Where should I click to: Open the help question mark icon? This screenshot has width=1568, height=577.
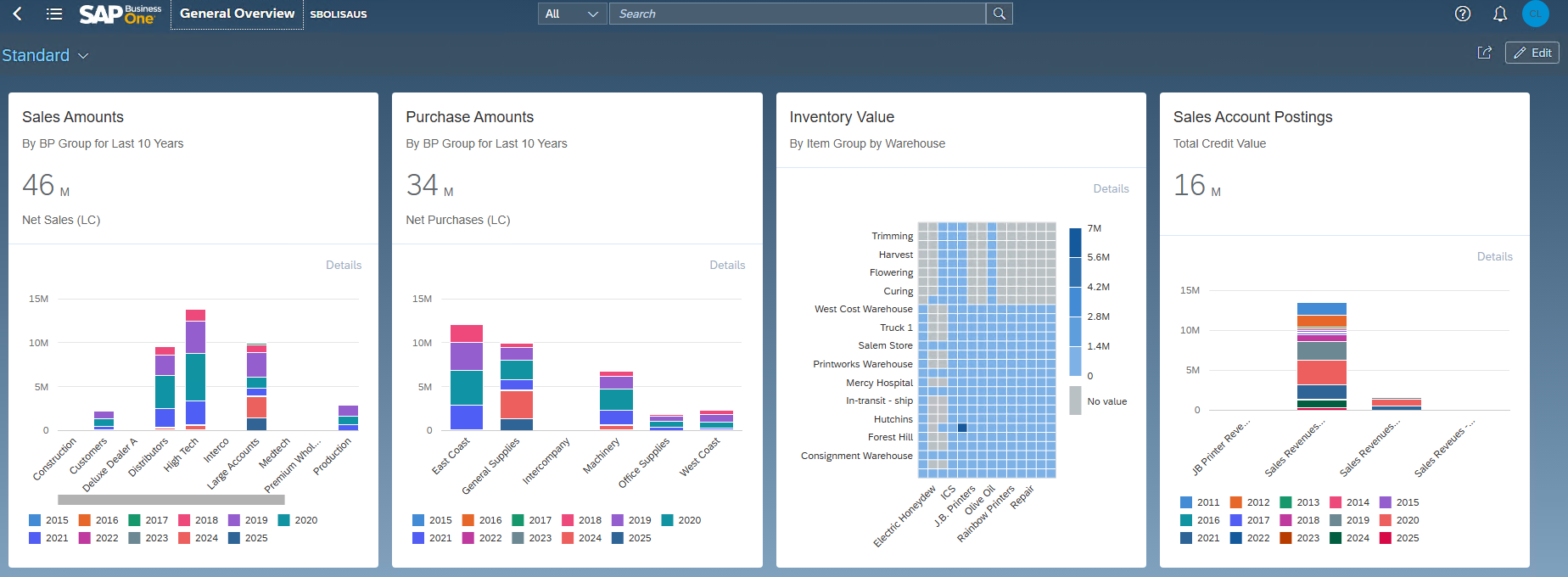tap(1463, 14)
